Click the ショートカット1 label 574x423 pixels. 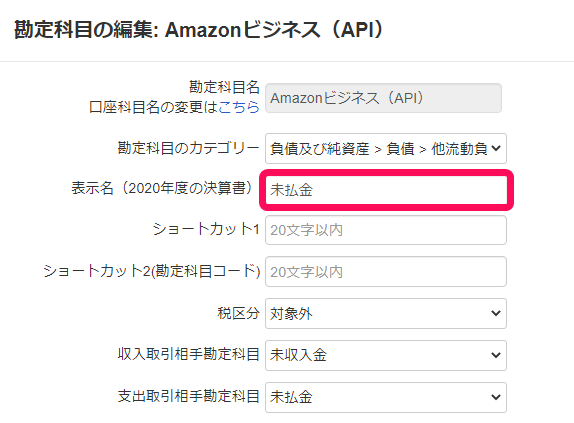click(x=206, y=229)
